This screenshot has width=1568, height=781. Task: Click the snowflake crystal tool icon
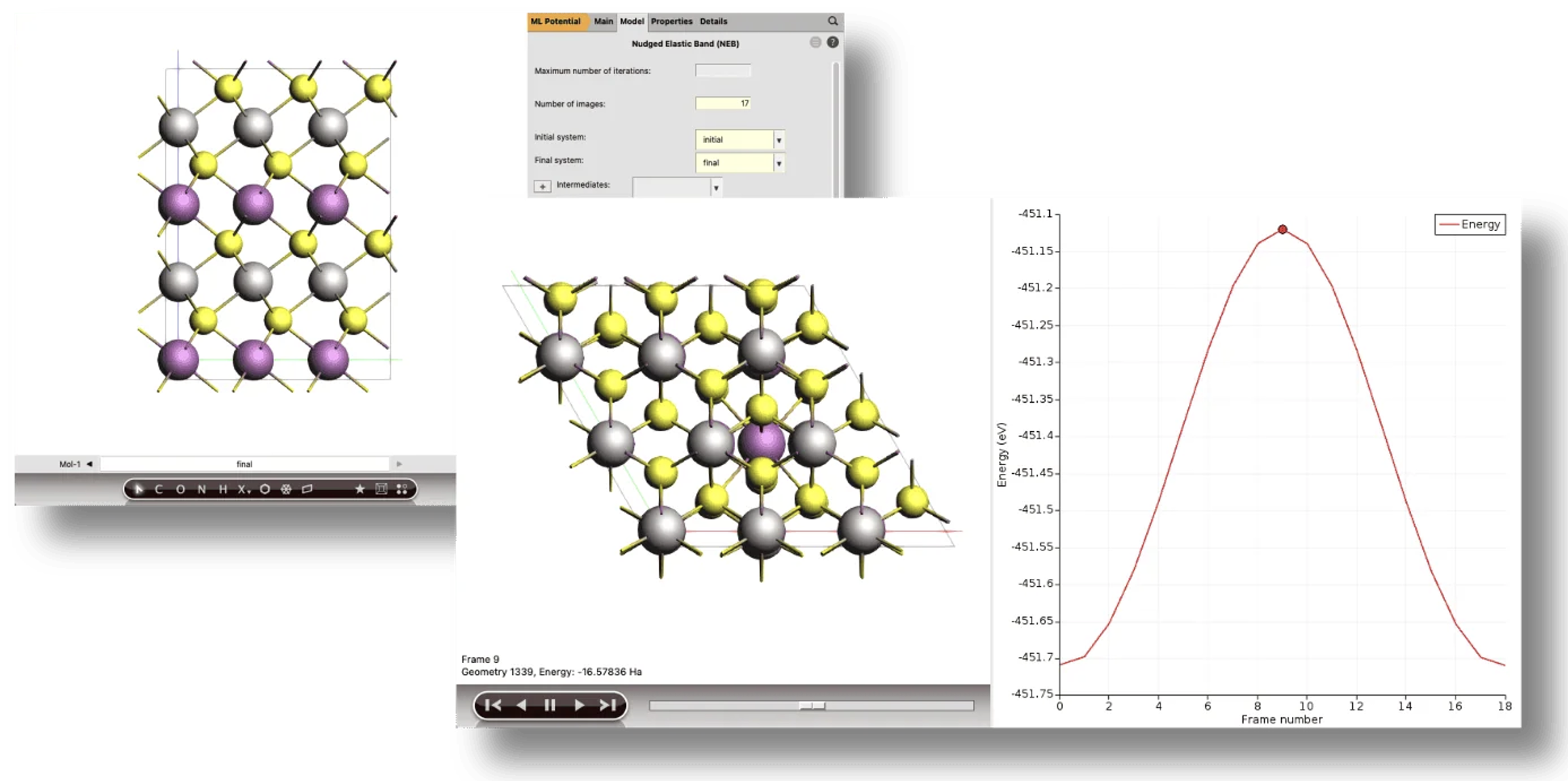286,489
